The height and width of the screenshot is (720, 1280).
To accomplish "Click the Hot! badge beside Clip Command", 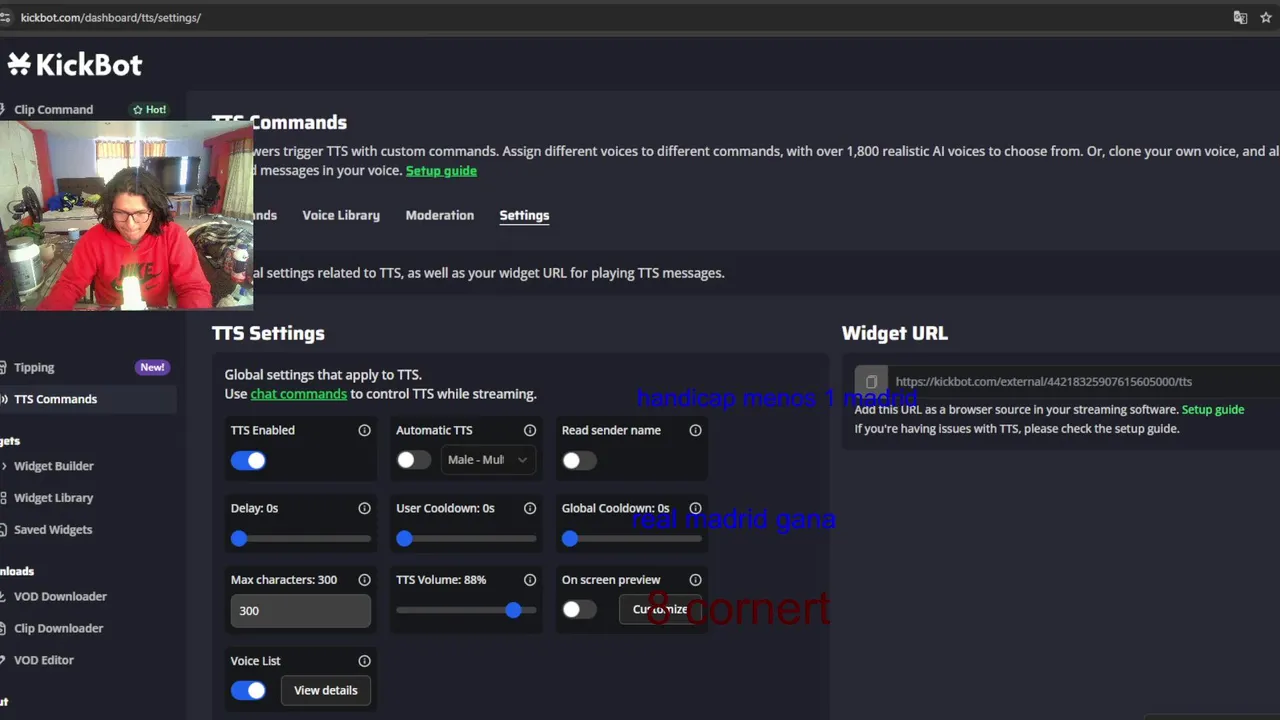I will pos(149,110).
